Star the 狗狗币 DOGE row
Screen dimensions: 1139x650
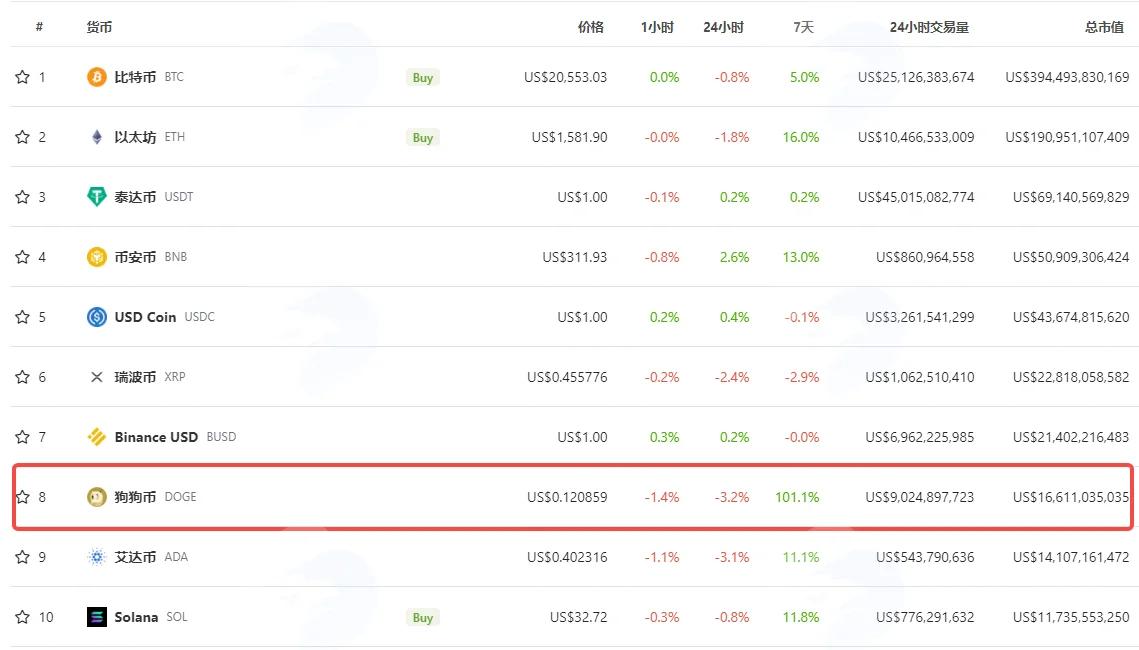(23, 497)
